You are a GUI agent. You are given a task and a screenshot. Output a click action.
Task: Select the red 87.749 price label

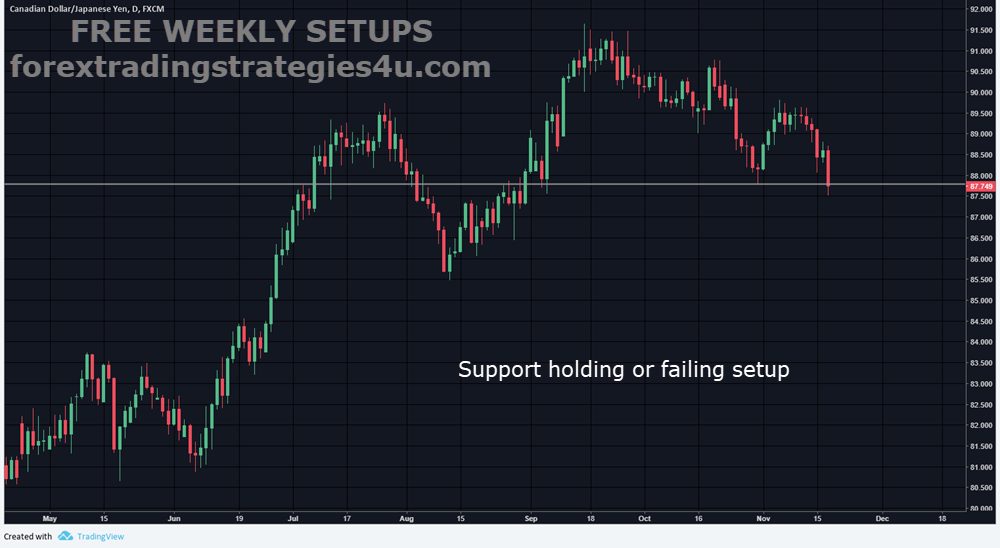click(980, 186)
